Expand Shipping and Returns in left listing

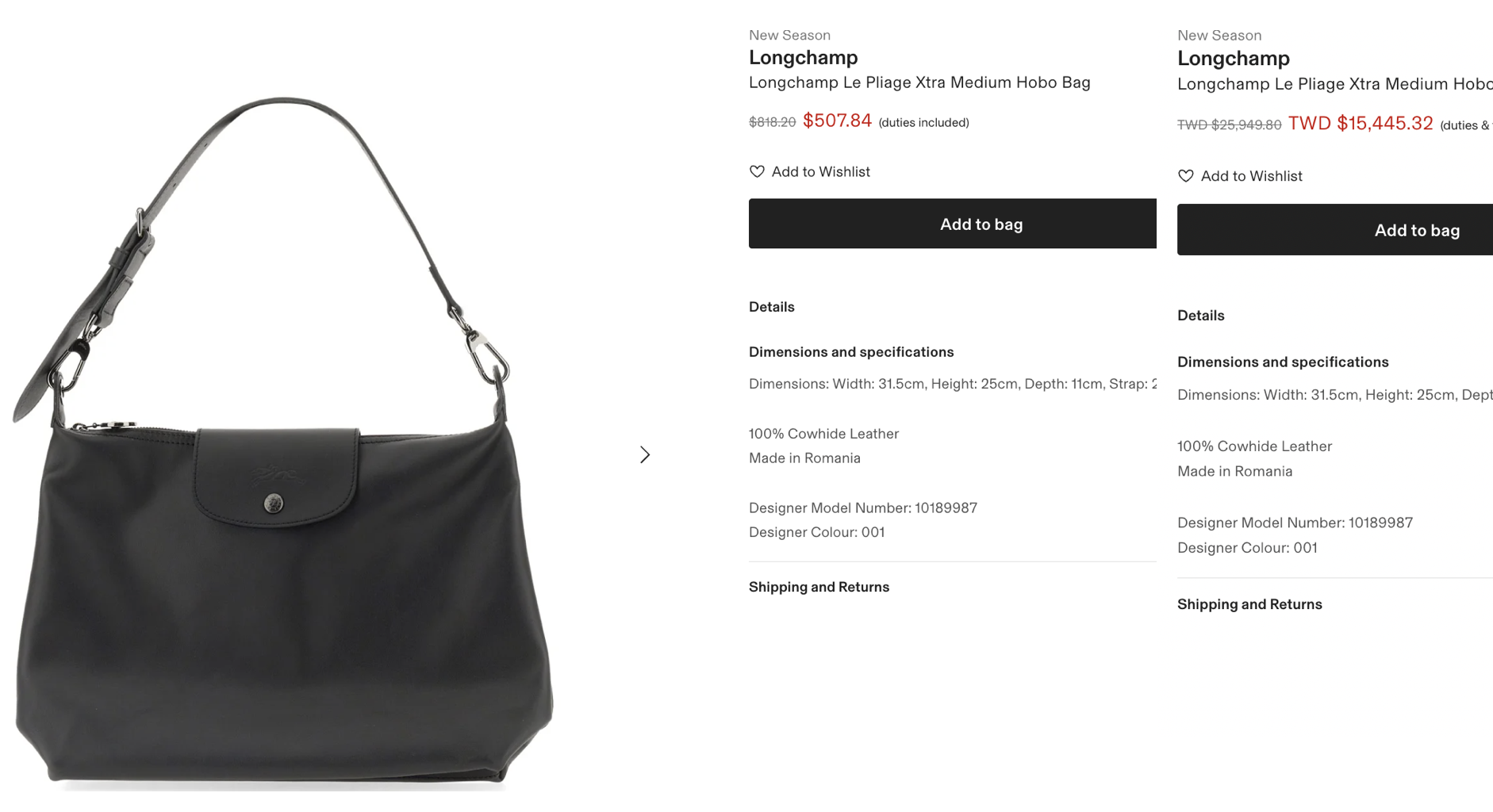pos(819,587)
